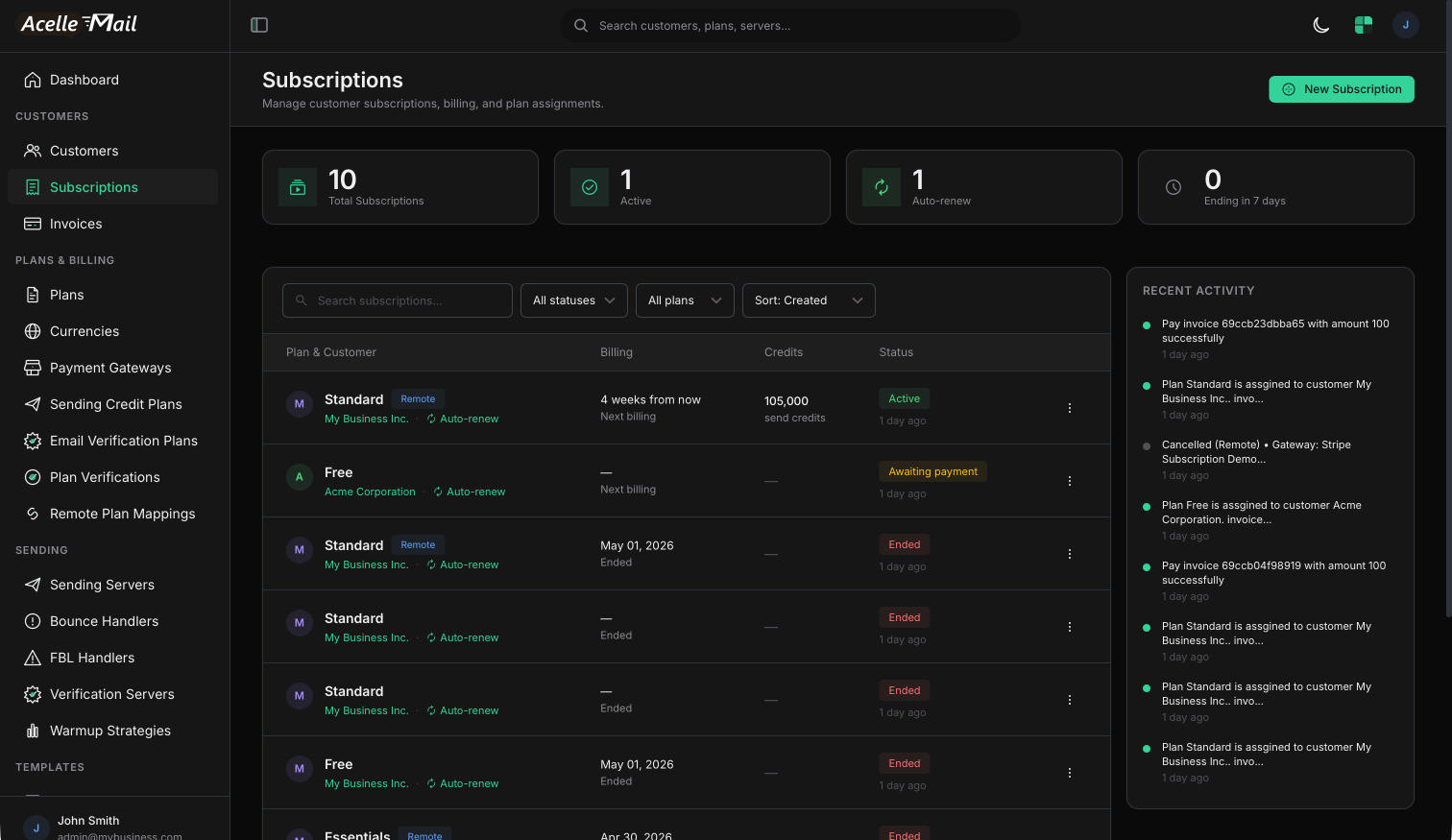Open Dashboard from sidebar
Image resolution: width=1452 pixels, height=840 pixels.
coord(113,80)
